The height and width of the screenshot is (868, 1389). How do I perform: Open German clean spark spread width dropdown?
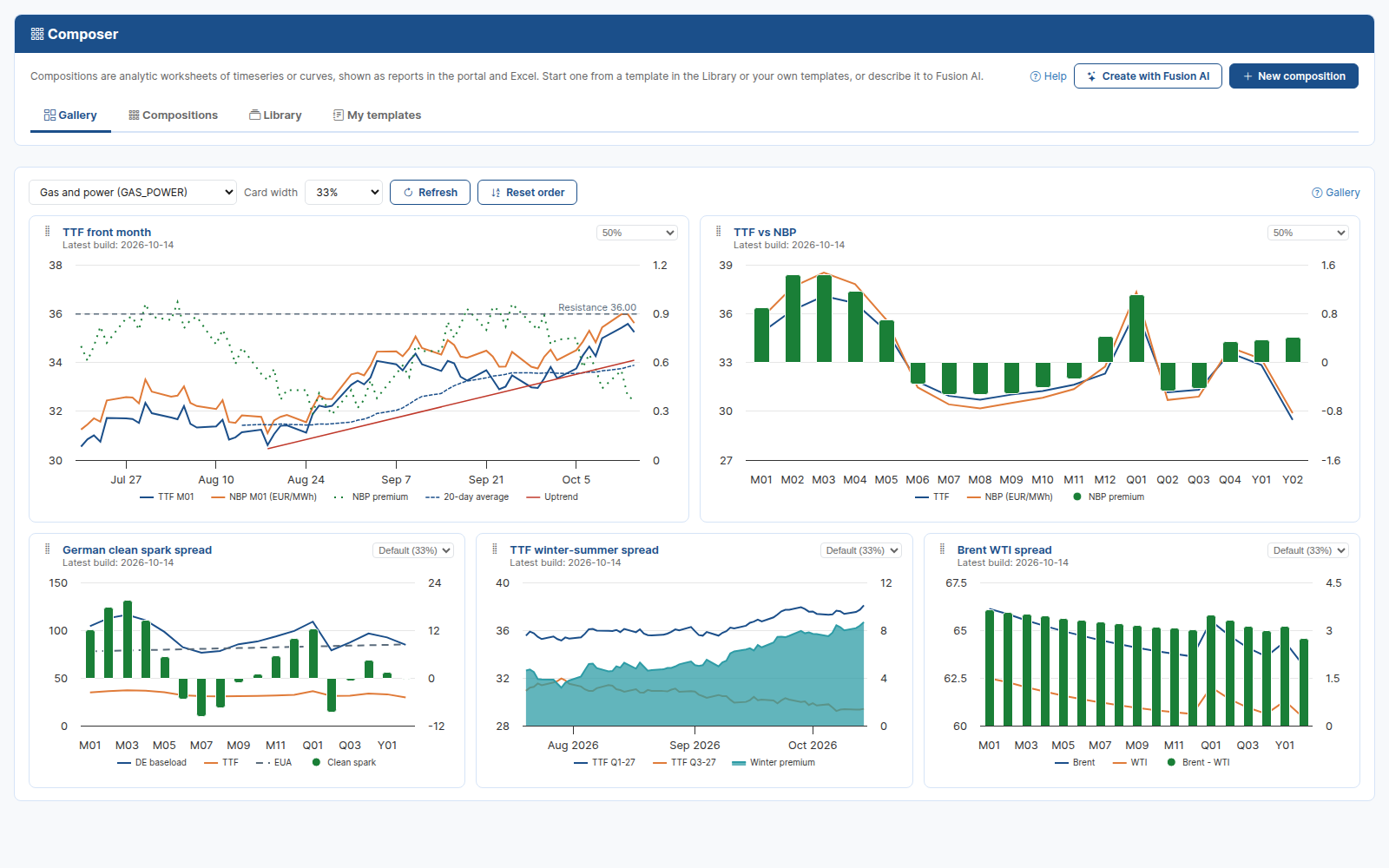click(x=414, y=550)
